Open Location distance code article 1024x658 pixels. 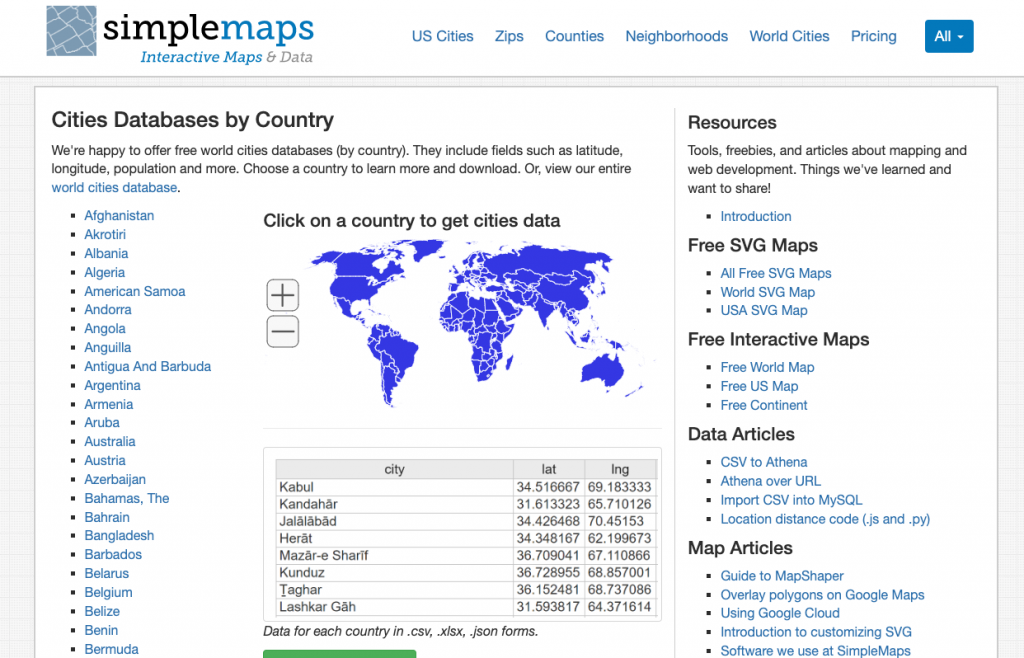point(825,518)
